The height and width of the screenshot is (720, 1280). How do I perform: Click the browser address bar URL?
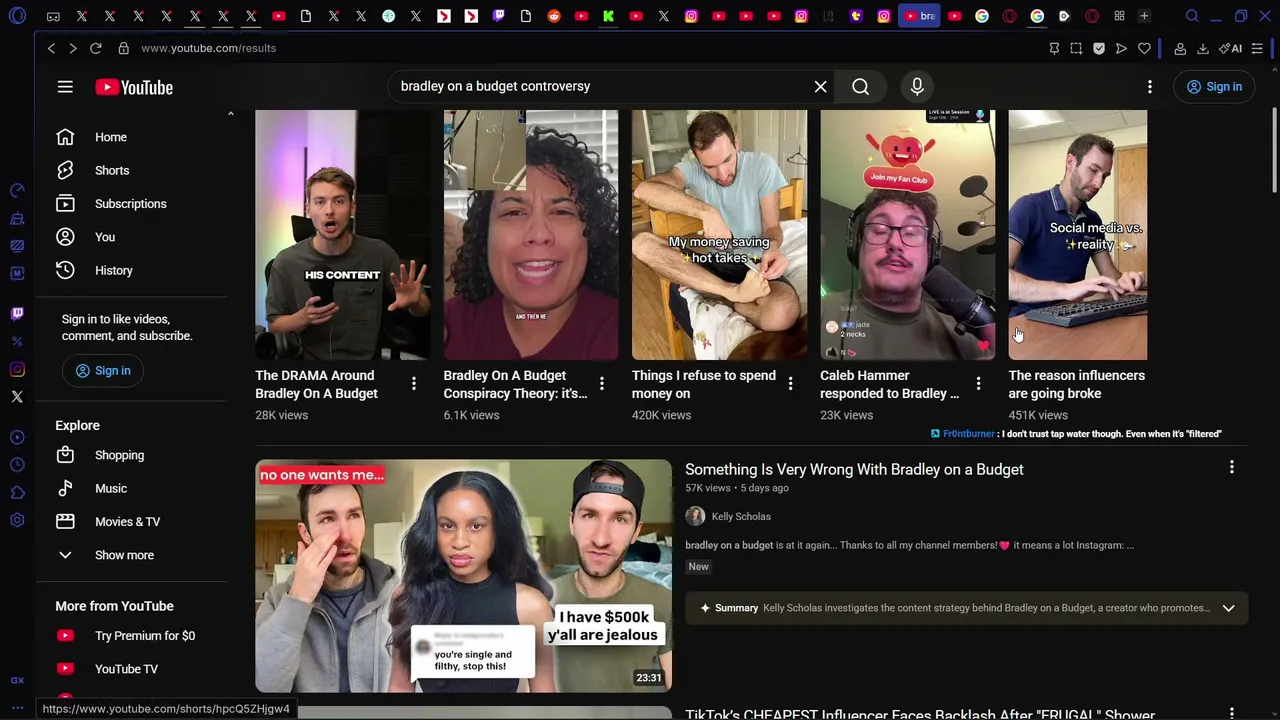coord(209,48)
